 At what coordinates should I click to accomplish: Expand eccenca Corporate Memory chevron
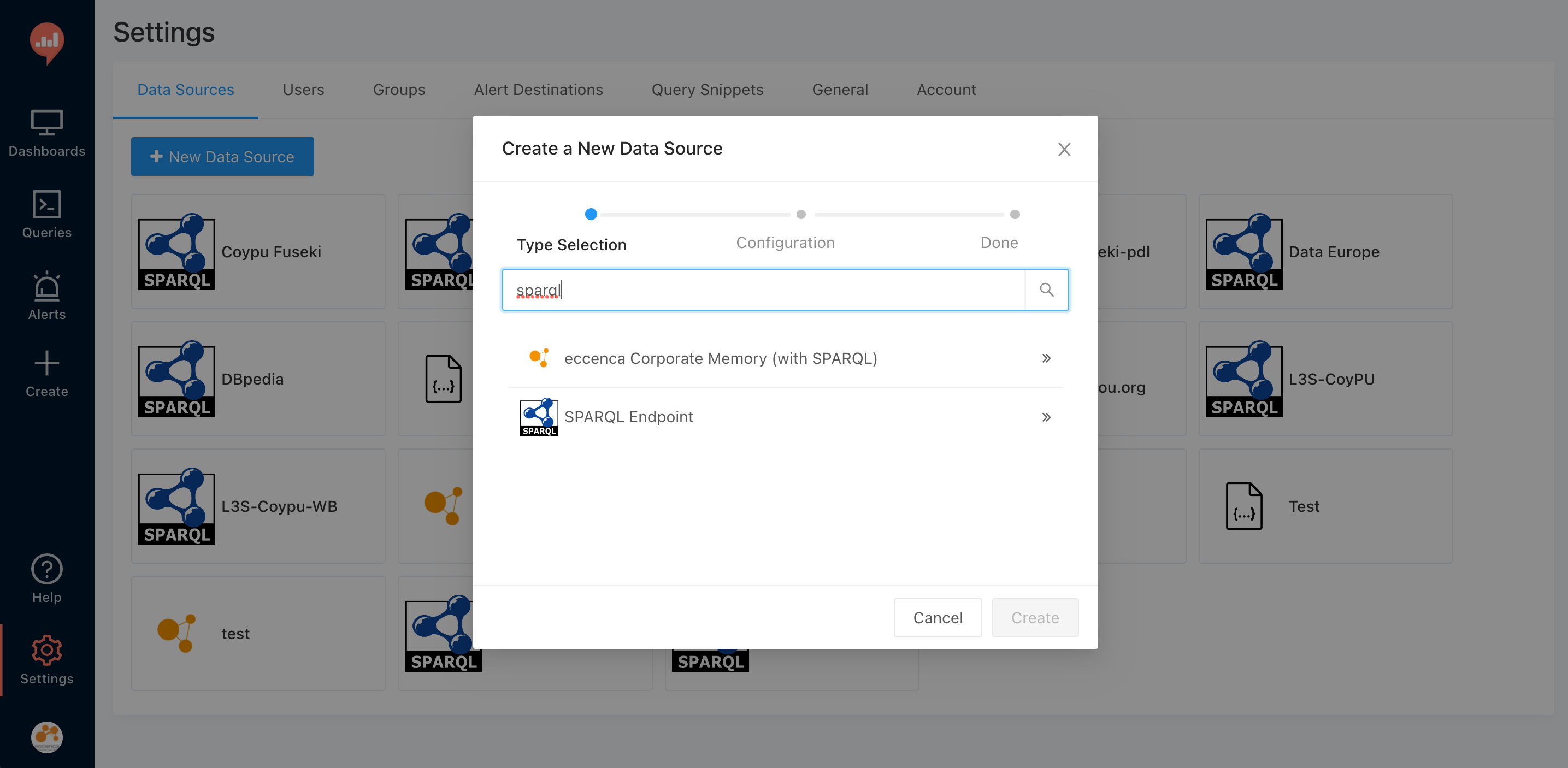click(x=1046, y=358)
